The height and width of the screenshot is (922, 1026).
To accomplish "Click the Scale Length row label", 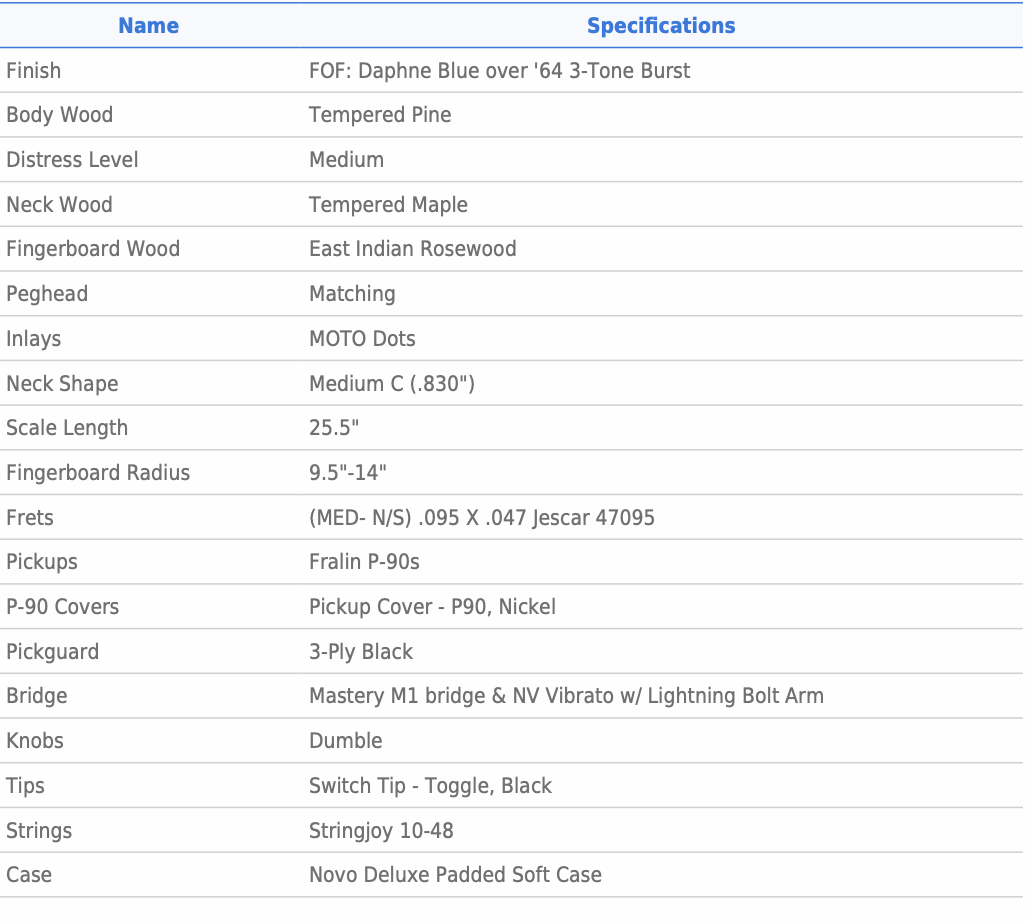I will [x=67, y=428].
